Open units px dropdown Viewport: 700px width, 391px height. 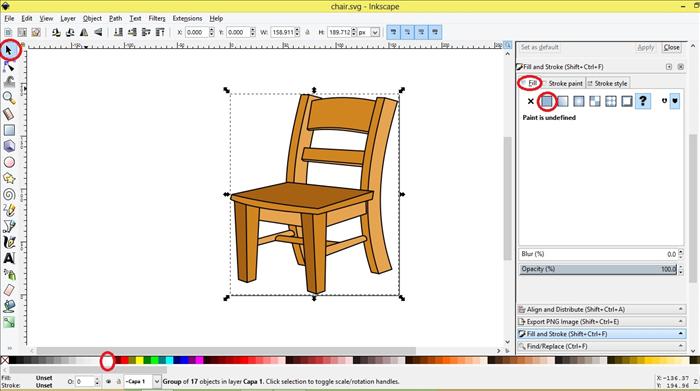(375, 32)
